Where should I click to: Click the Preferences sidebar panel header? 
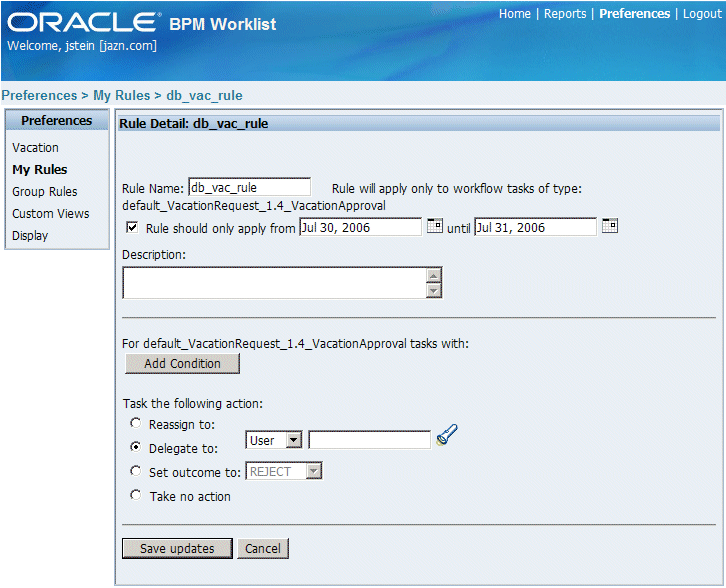click(x=56, y=120)
